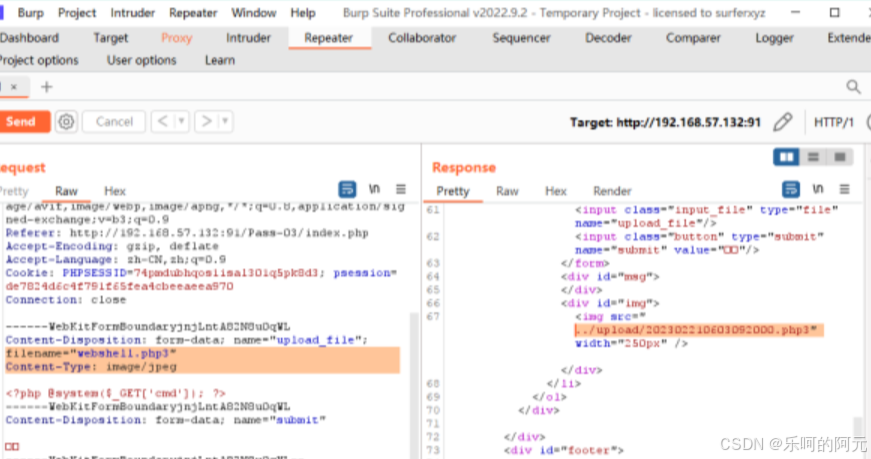Viewport: 871px width, 459px height.
Task: Switch response view to Pretty
Action: (x=453, y=191)
